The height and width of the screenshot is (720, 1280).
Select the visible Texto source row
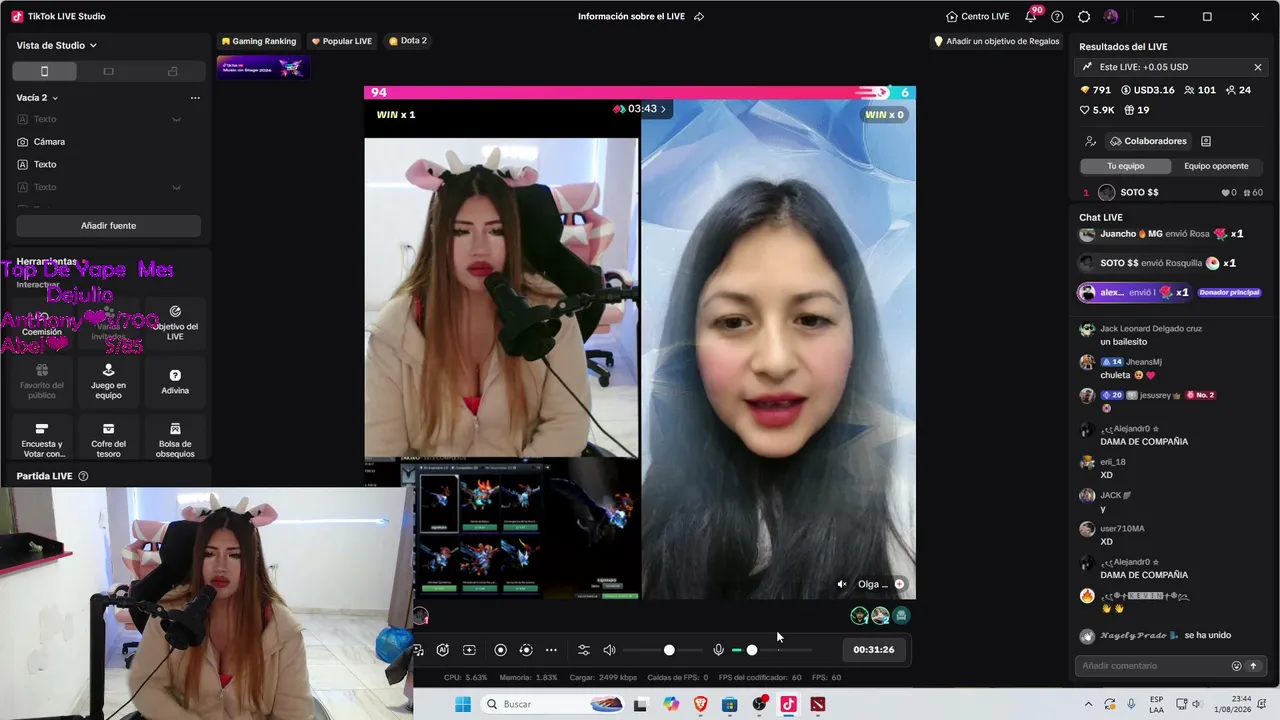pos(108,164)
